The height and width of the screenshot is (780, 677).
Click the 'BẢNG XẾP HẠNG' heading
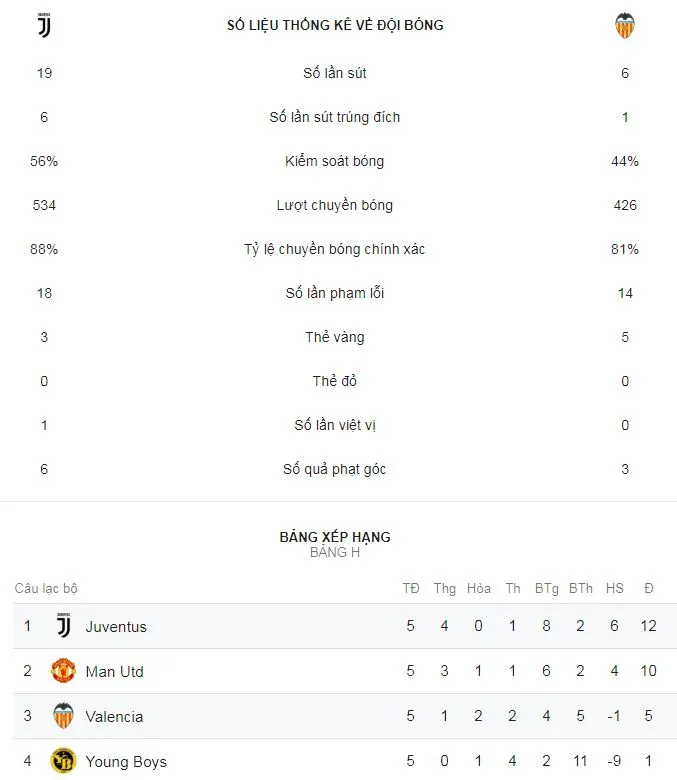pos(335,537)
